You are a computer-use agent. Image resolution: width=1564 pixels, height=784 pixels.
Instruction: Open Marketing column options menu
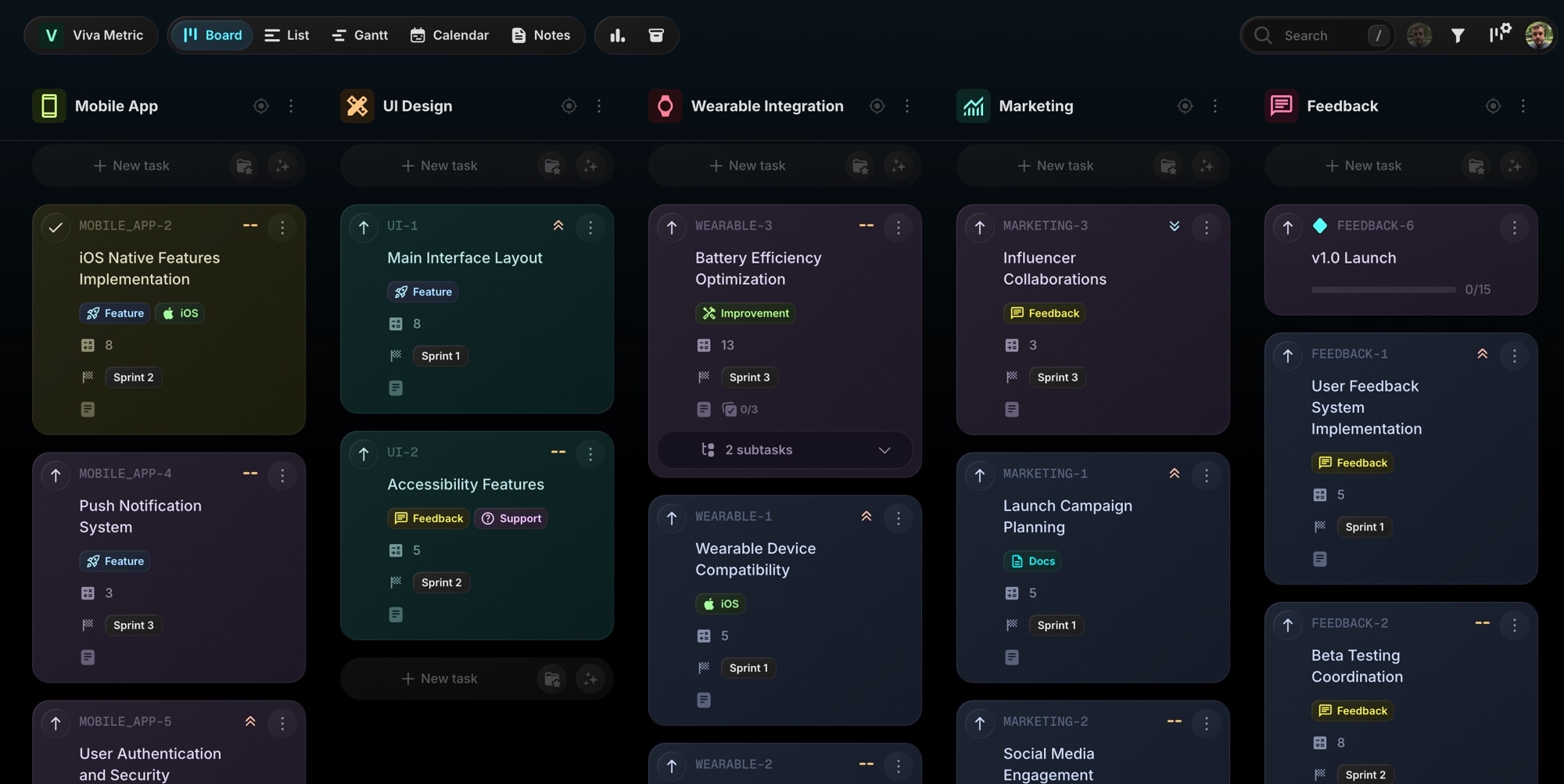click(1215, 106)
